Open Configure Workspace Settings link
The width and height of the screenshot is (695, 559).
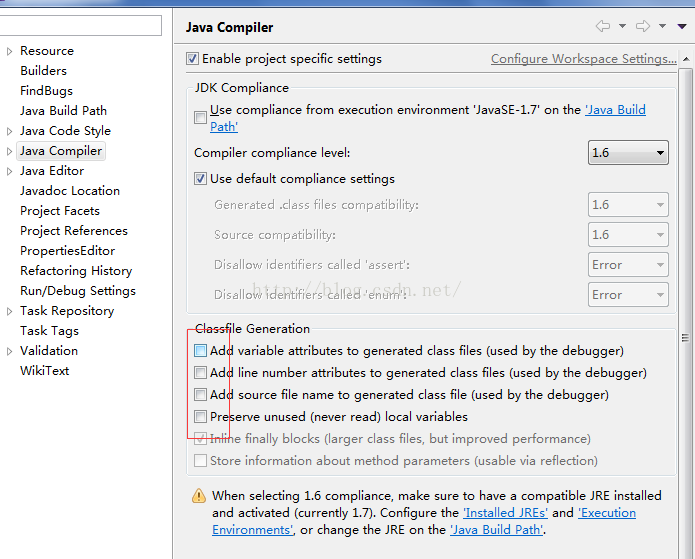[584, 59]
